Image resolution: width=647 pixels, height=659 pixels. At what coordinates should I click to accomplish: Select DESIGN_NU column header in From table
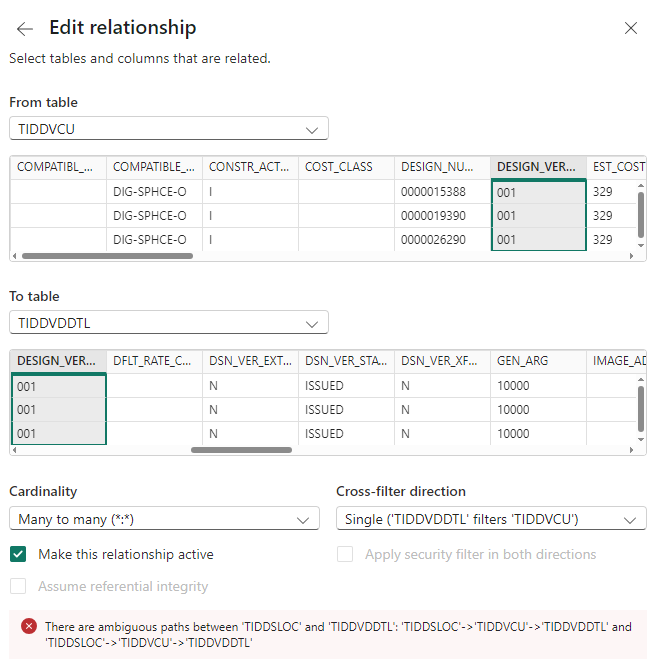[x=442, y=167]
